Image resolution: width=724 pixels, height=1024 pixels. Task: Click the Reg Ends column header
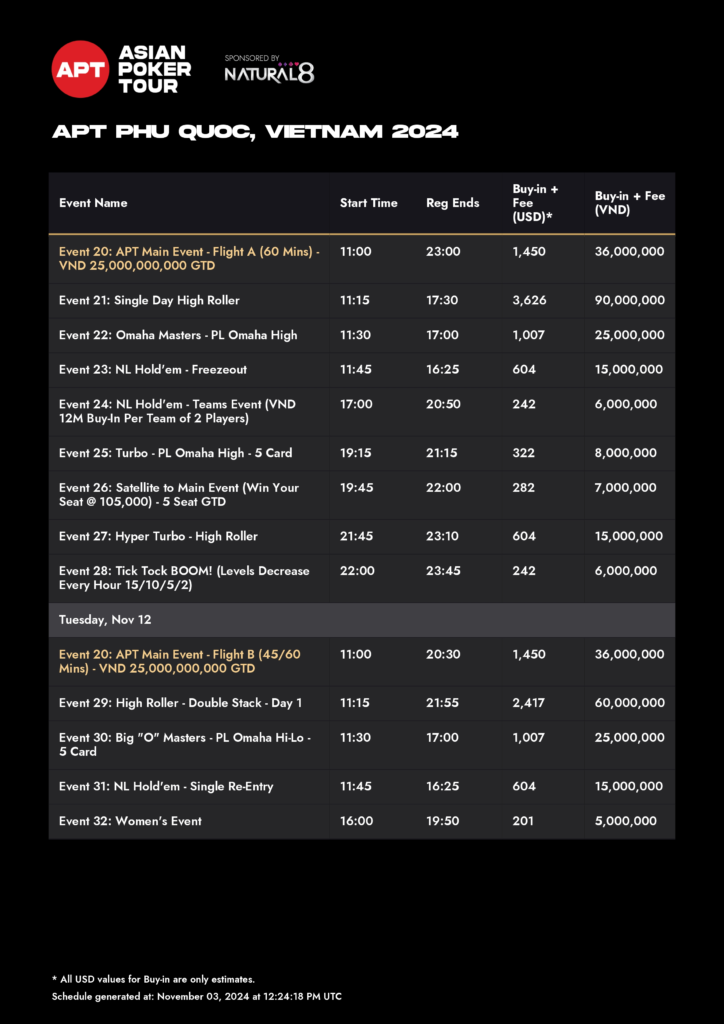452,203
